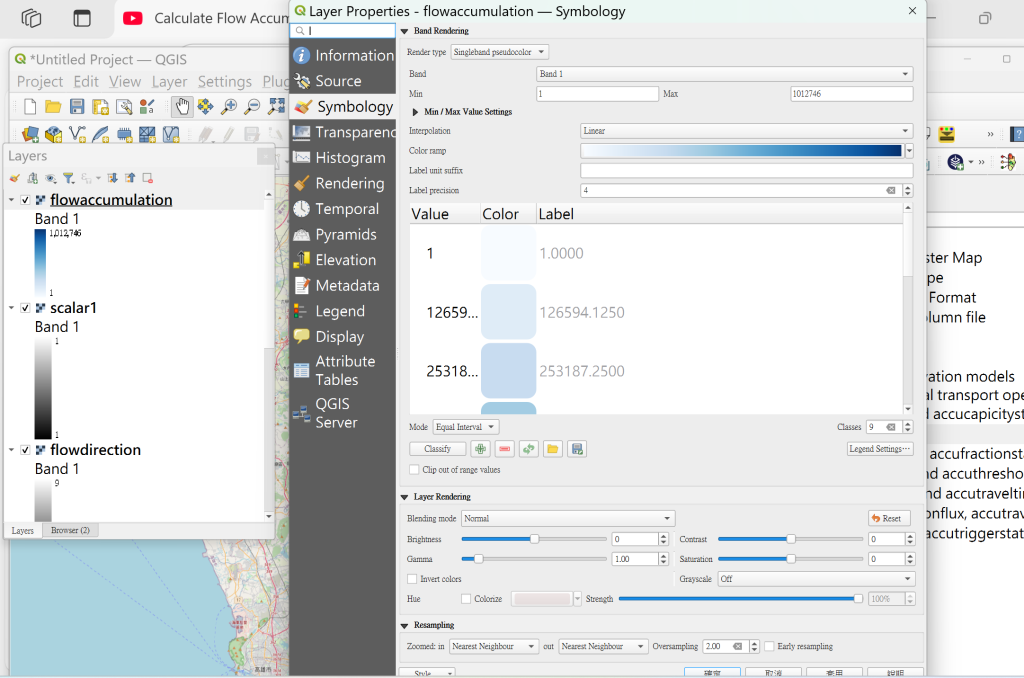Image resolution: width=1024 pixels, height=678 pixels.
Task: Click the Classify button
Action: tap(438, 449)
